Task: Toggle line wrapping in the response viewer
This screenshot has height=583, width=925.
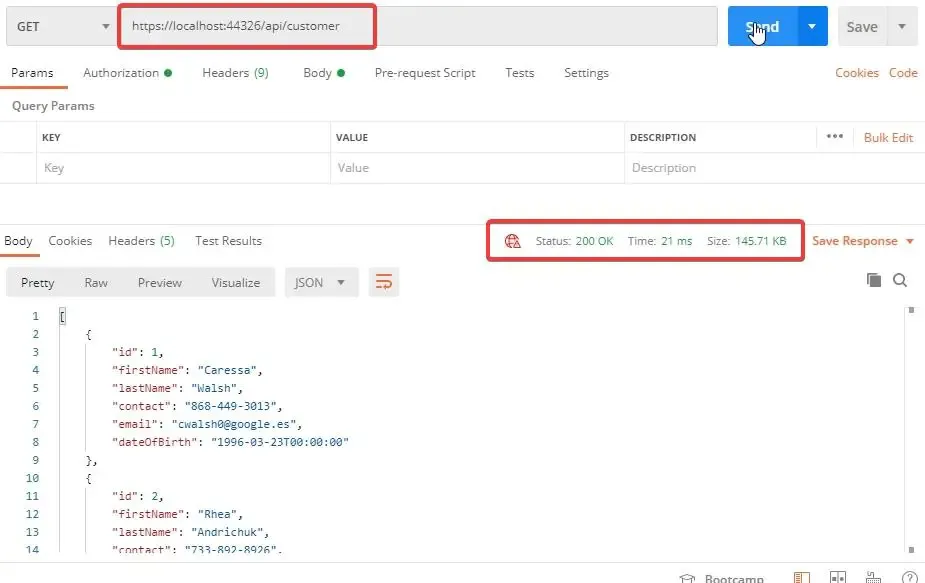Action: (x=384, y=283)
